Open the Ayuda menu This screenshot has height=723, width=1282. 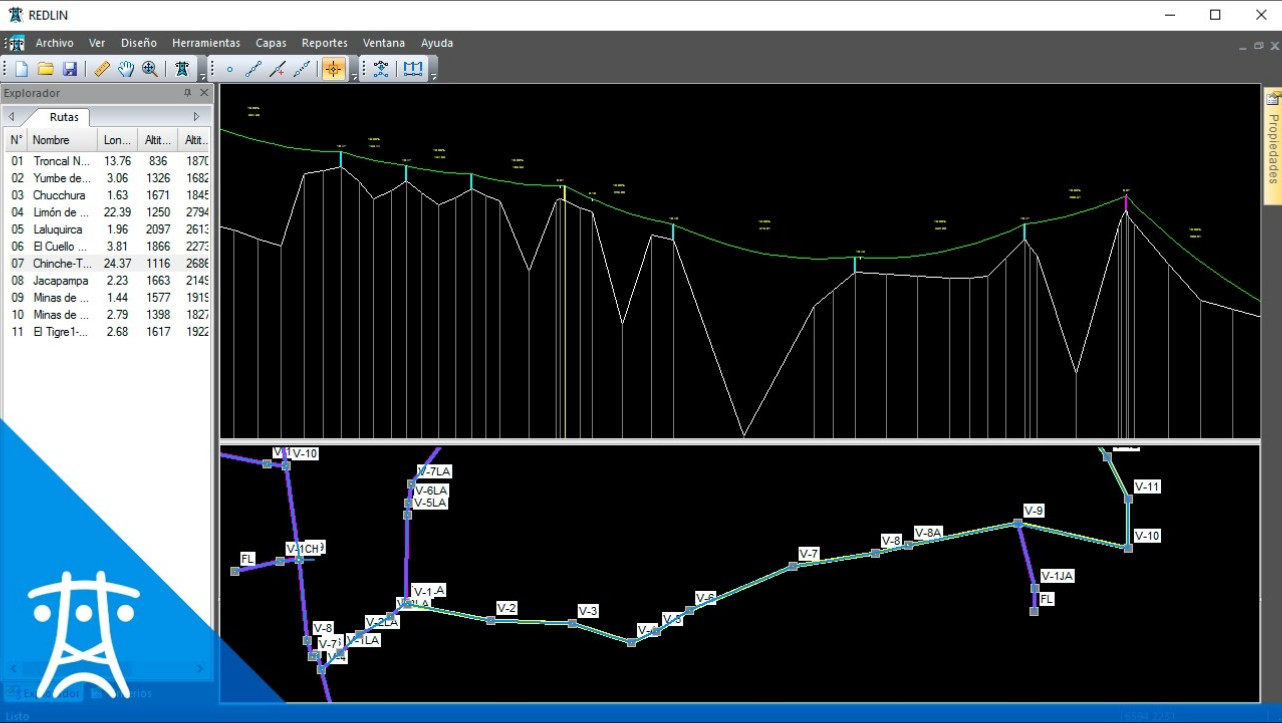(x=437, y=43)
